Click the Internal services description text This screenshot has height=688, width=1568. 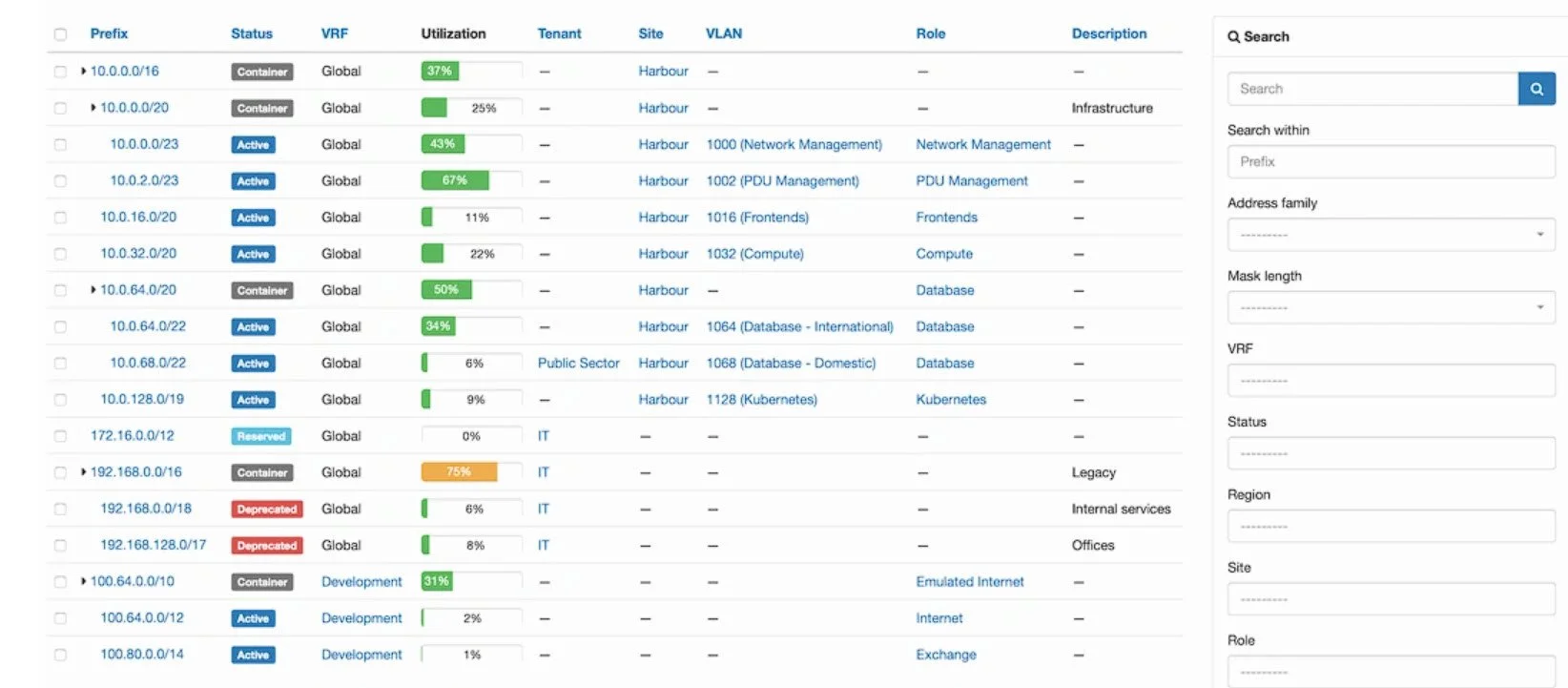pos(1121,509)
